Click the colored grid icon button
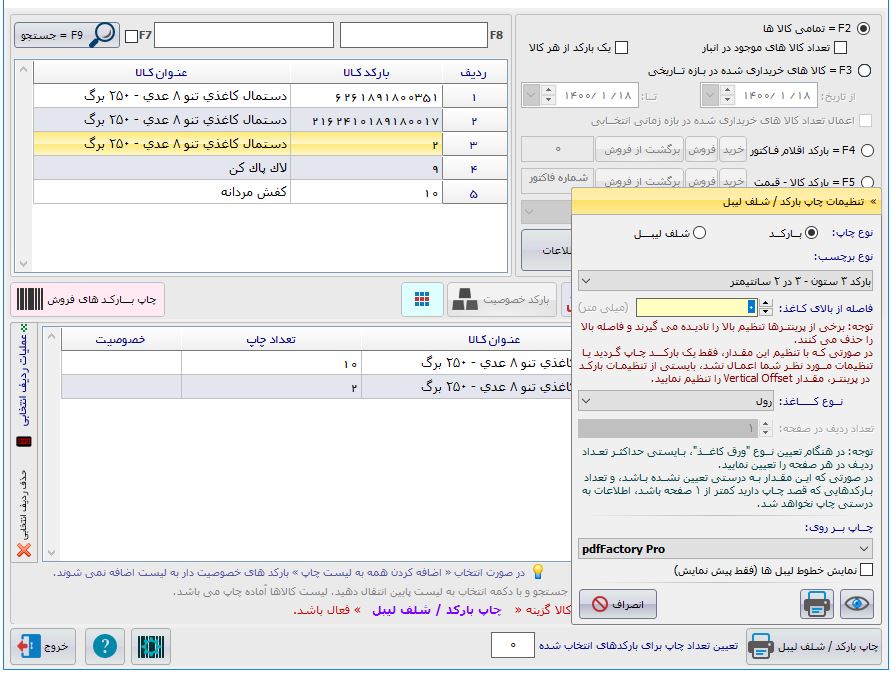The image size is (891, 673). (423, 299)
